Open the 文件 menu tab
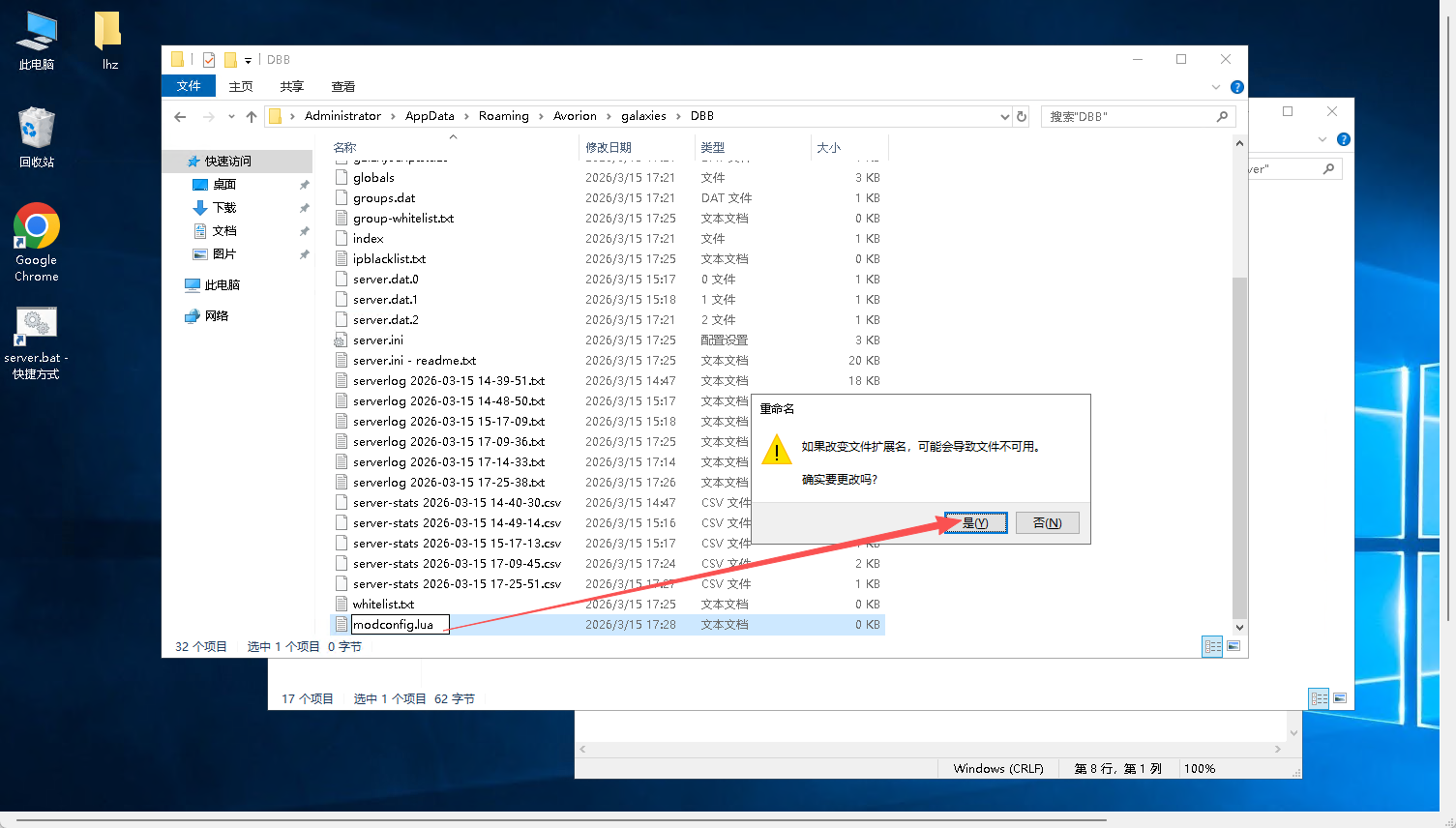 (189, 86)
